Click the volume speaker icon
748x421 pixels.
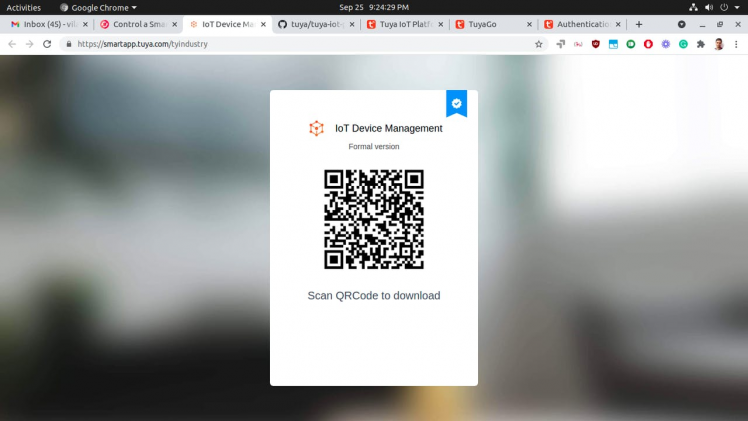coord(709,7)
